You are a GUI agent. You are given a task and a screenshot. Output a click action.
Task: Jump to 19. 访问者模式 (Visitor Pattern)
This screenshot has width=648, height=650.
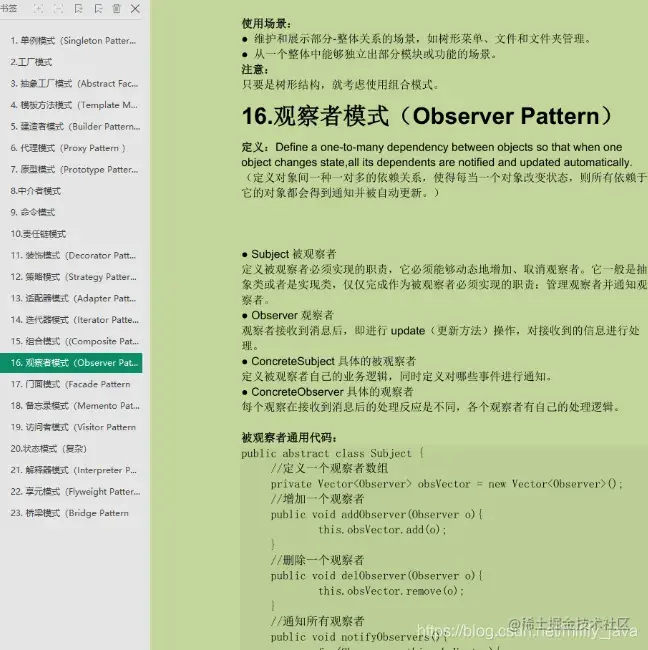click(x=73, y=427)
